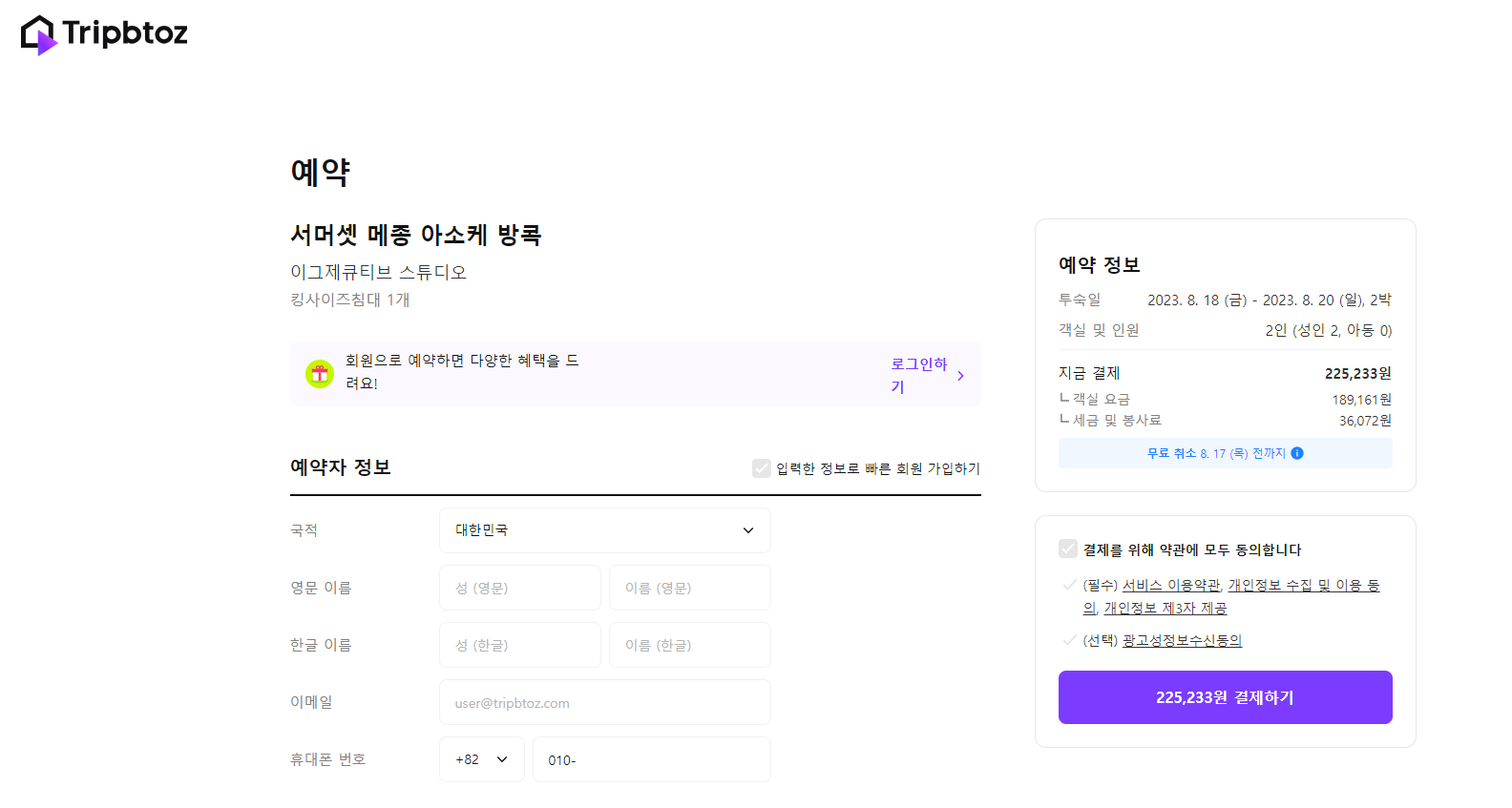Click the 이름 (영문) input field

[690, 588]
